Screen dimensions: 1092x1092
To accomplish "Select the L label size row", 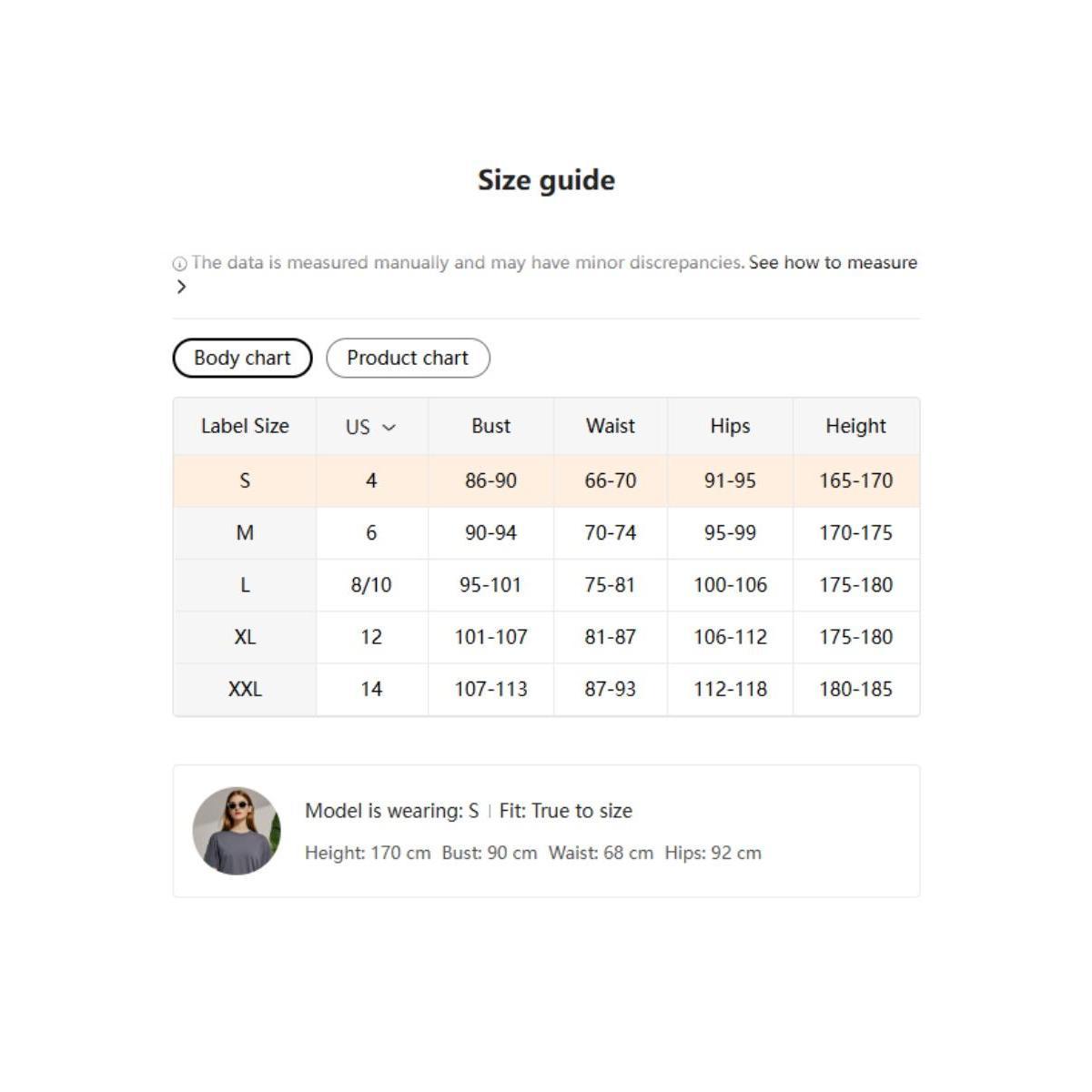I will 245,585.
